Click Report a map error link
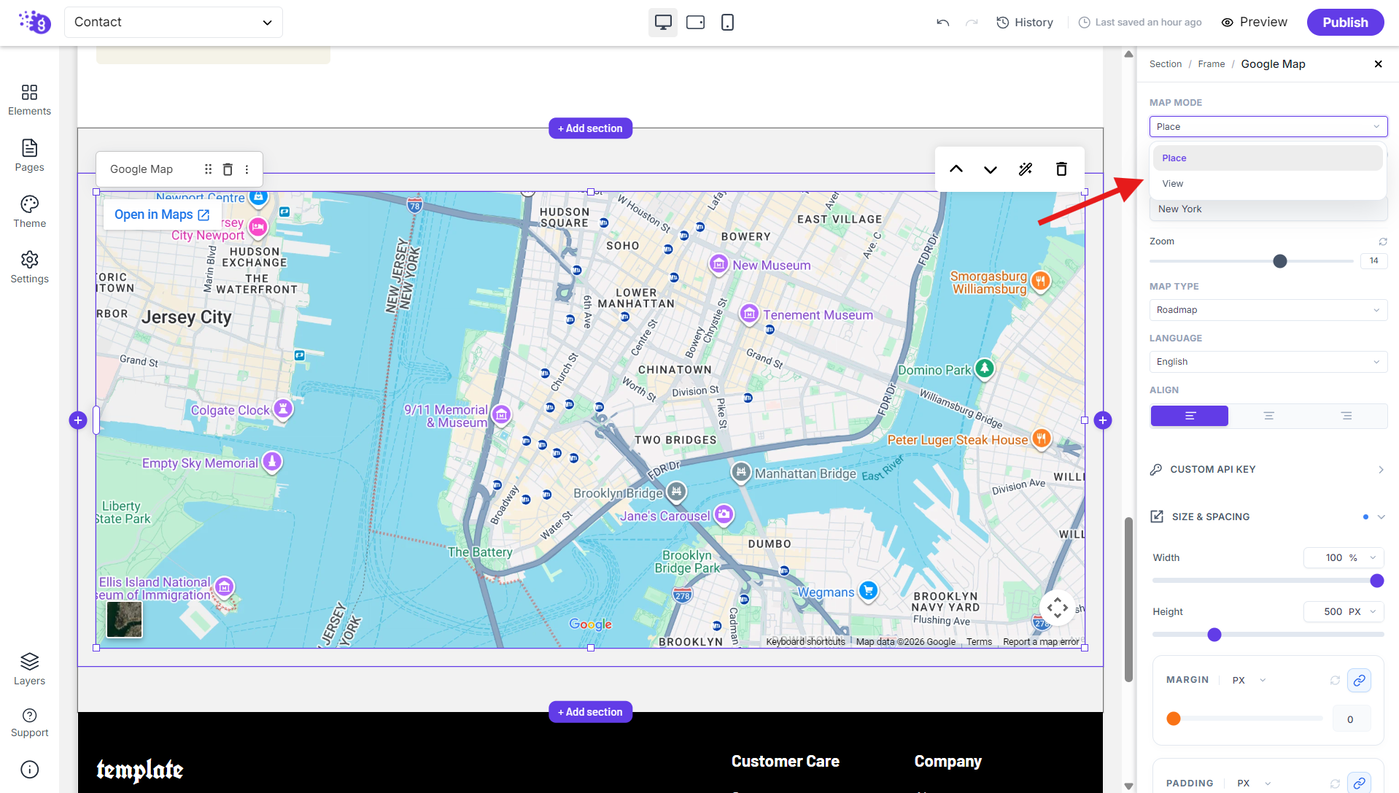The width and height of the screenshot is (1399, 793). pos(1041,642)
